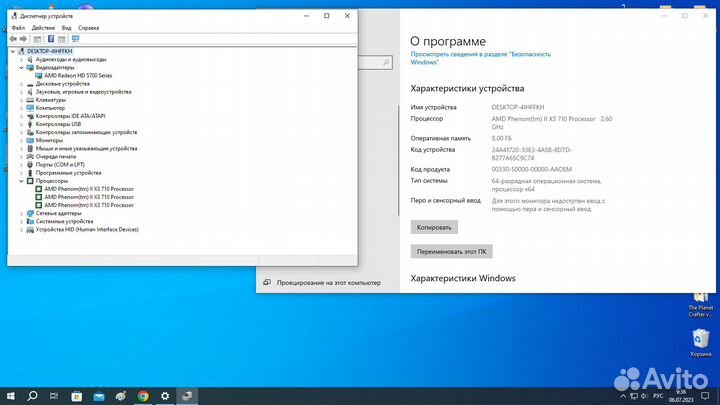720x405 pixels.
Task: Click the Settings sidebar scrollbar
Action: 398,160
